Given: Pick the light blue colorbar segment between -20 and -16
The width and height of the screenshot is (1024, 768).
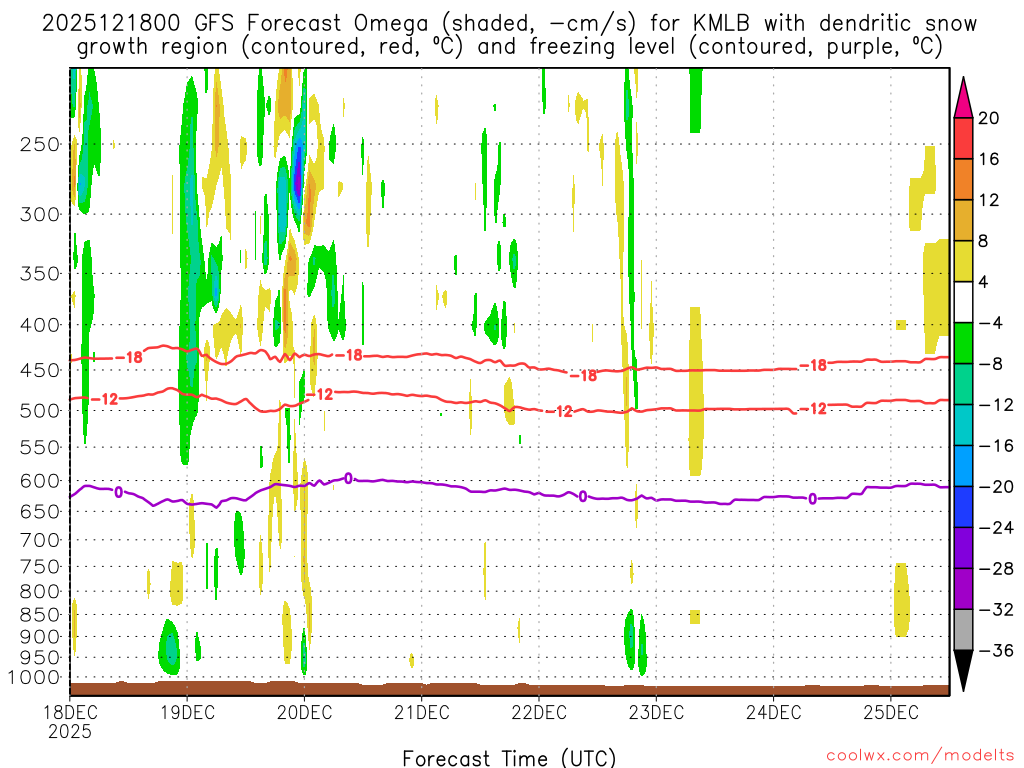Looking at the screenshot, I should [963, 466].
